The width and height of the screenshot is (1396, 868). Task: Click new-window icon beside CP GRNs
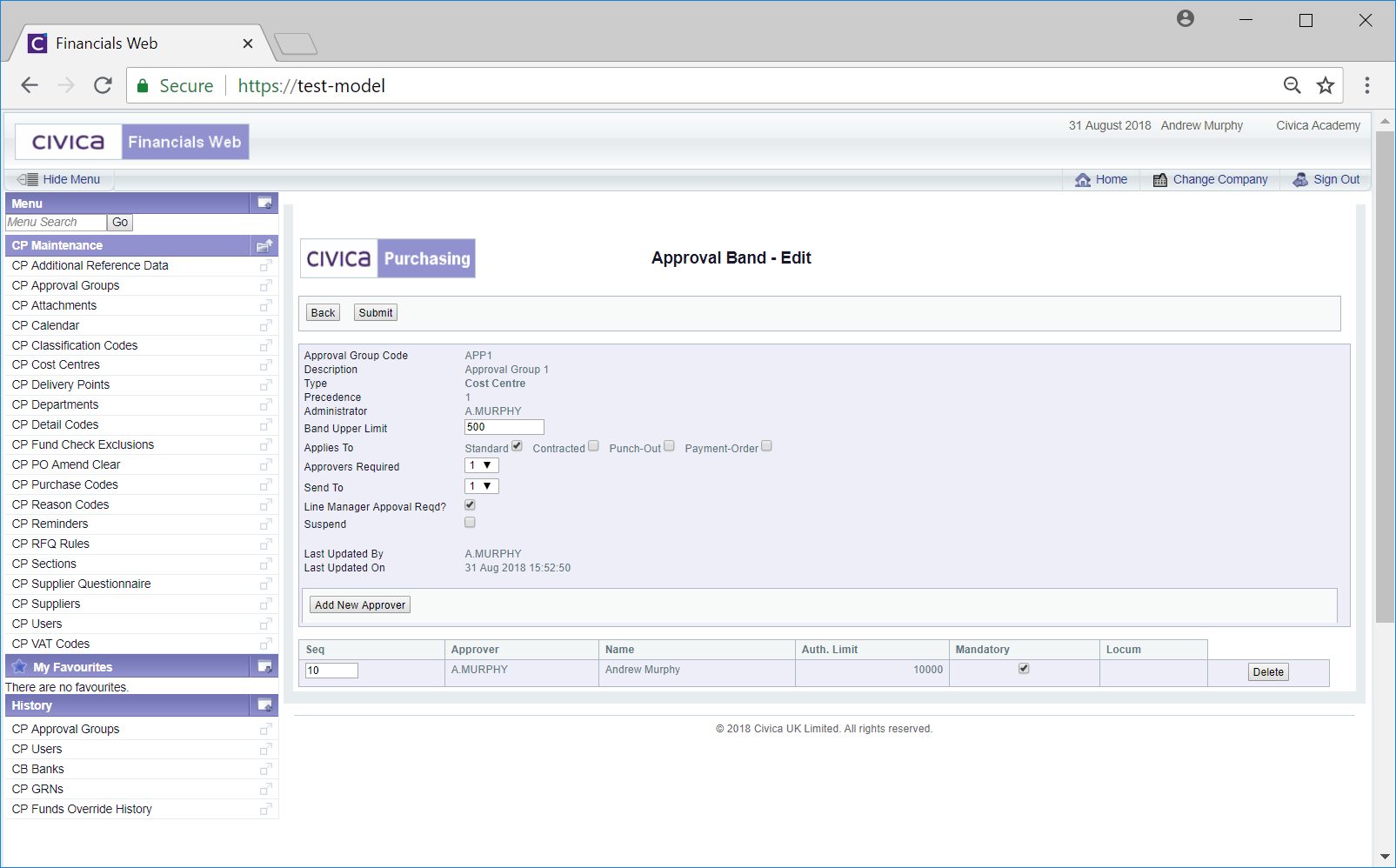266,789
